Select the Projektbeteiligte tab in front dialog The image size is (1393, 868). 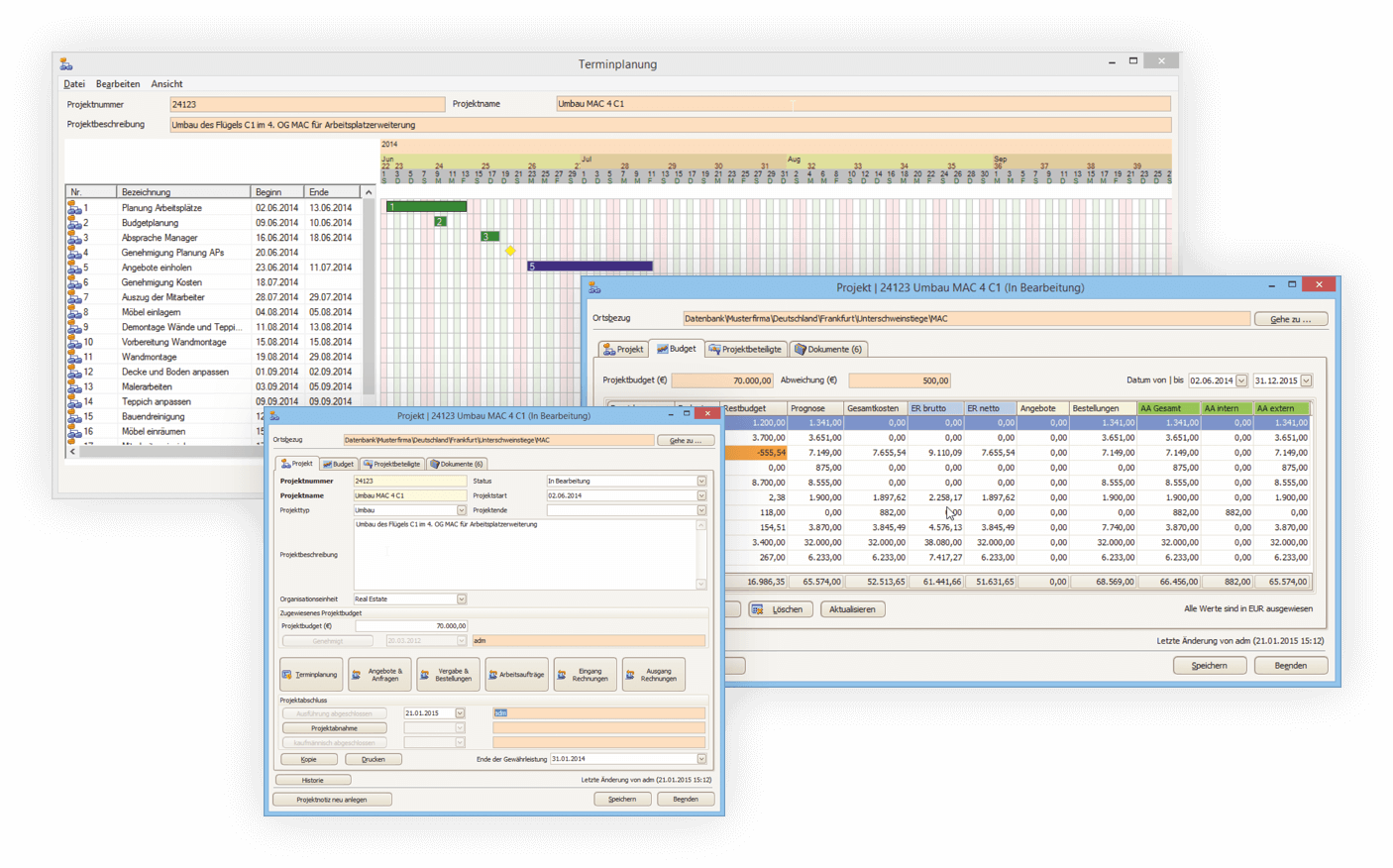click(x=392, y=464)
